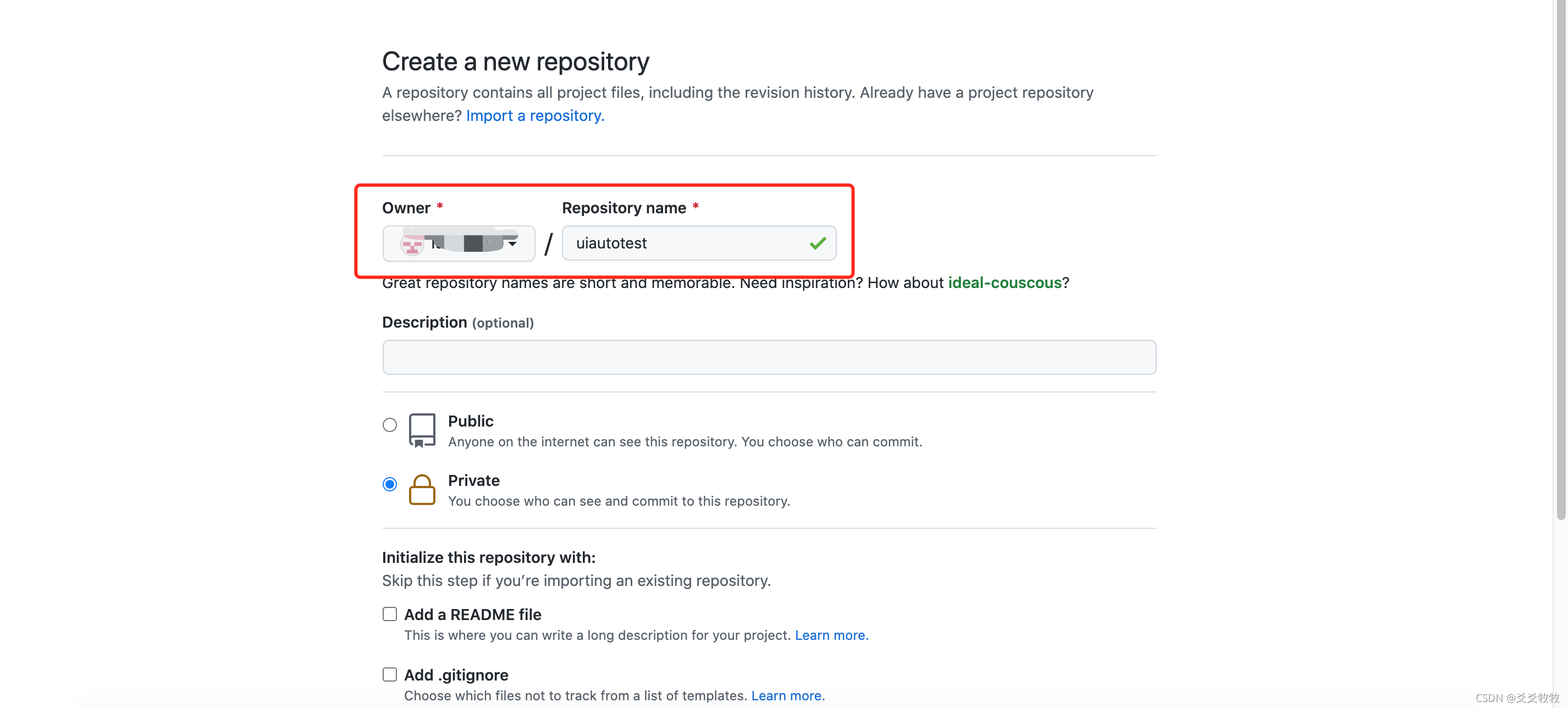1568x708 pixels.
Task: Check Add a README file
Action: (390, 613)
